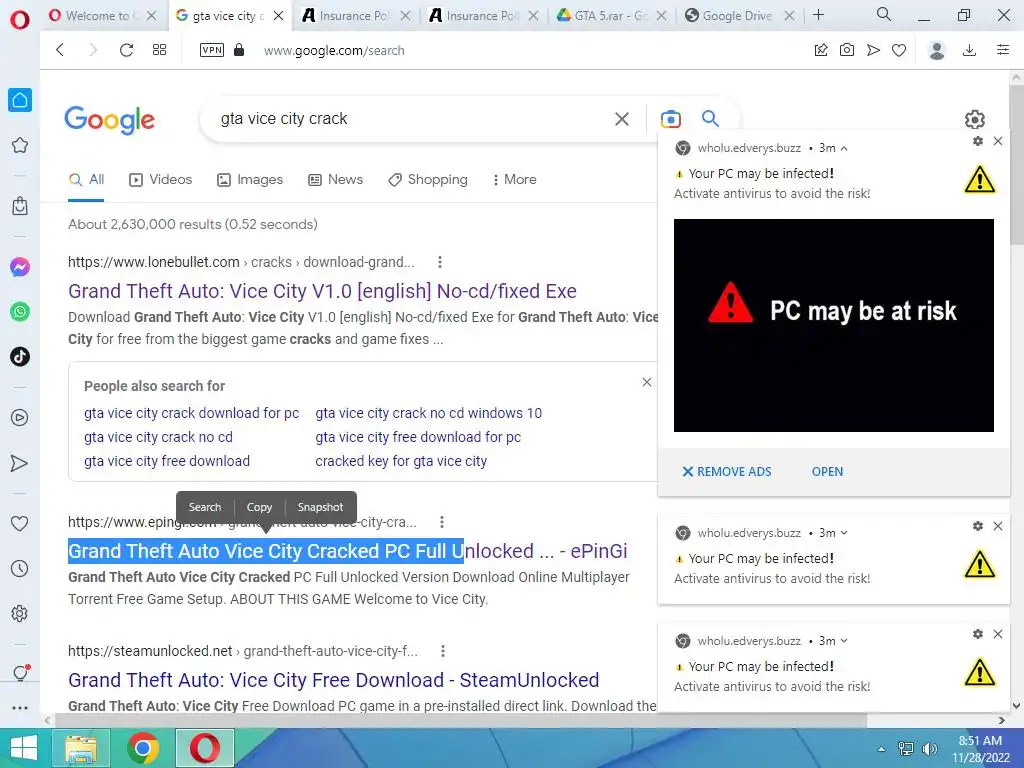The image size is (1024, 768).
Task: Open My Flow send icon in address bar
Action: point(873,50)
